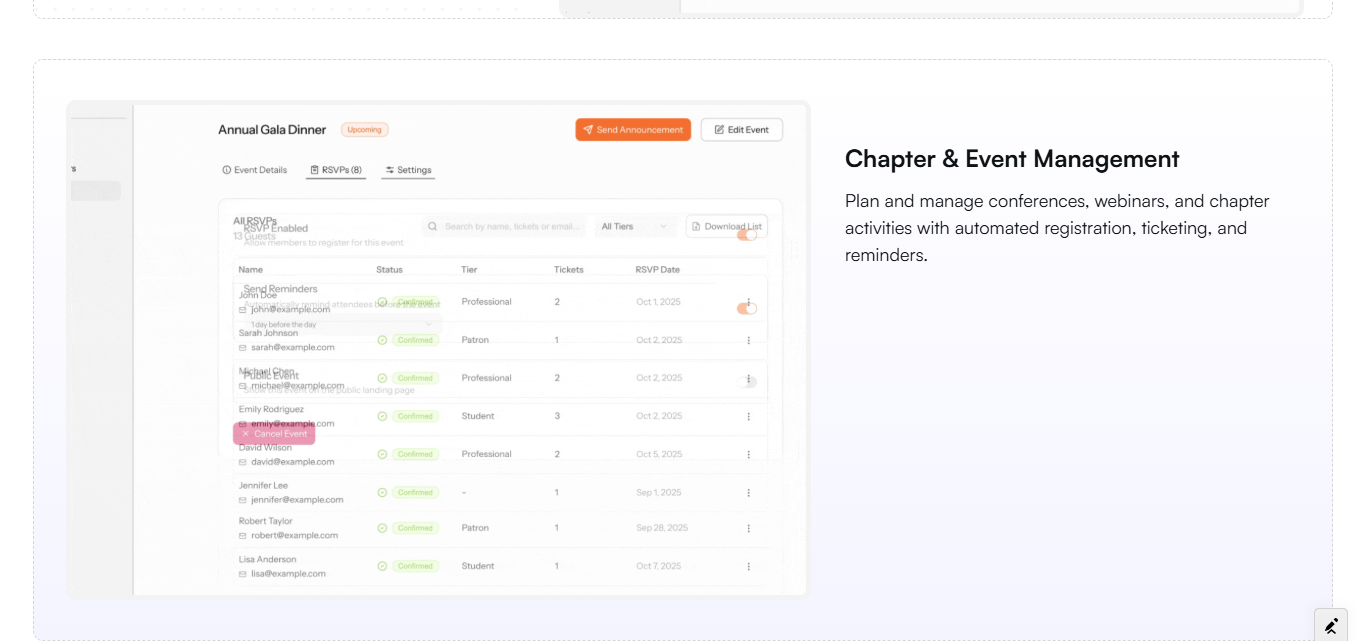Open the reminder timing dropdown showing '1 day before'
This screenshot has height=641, width=1366.
[x=340, y=325]
